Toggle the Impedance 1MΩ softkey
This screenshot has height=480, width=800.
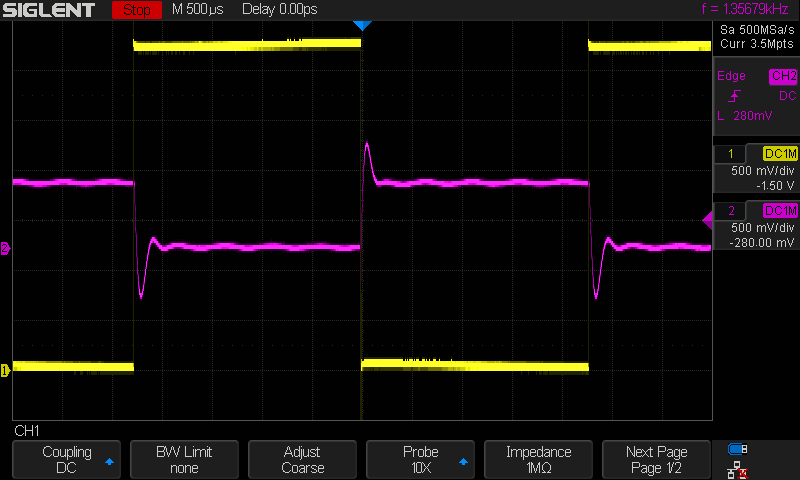tap(538, 459)
